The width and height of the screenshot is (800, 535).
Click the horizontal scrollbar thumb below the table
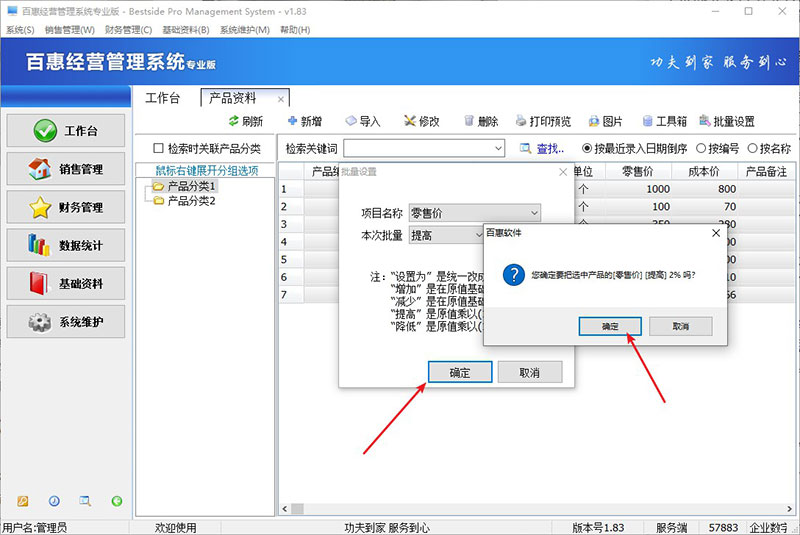297,508
